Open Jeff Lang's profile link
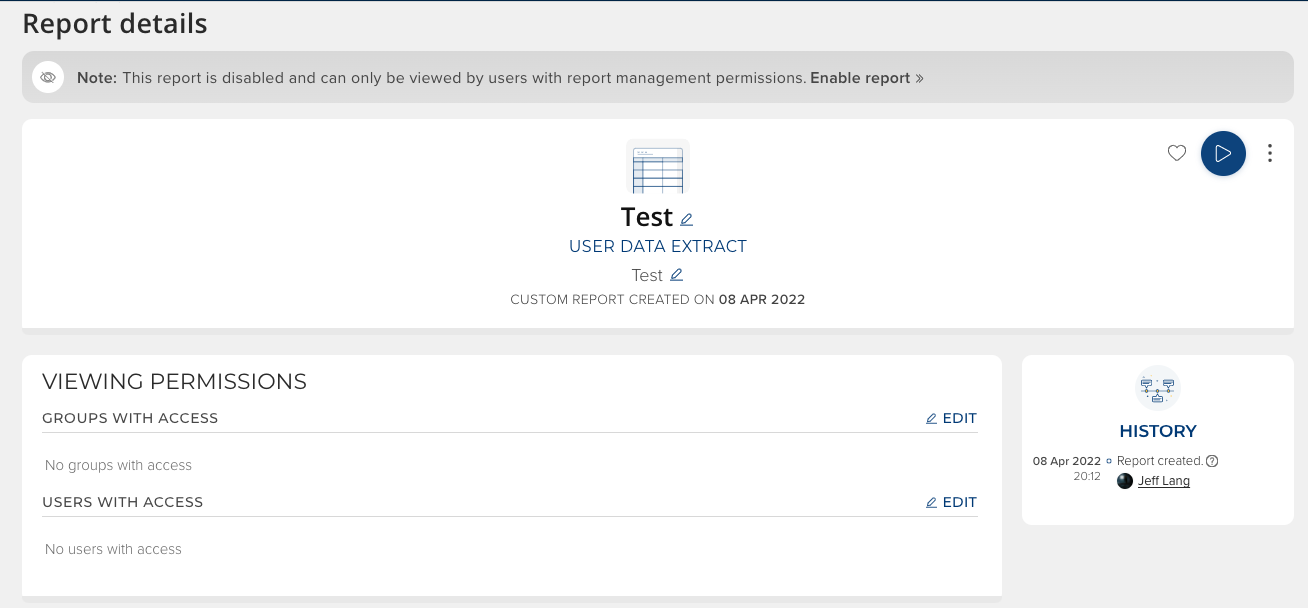1308x608 pixels. (x=1164, y=481)
